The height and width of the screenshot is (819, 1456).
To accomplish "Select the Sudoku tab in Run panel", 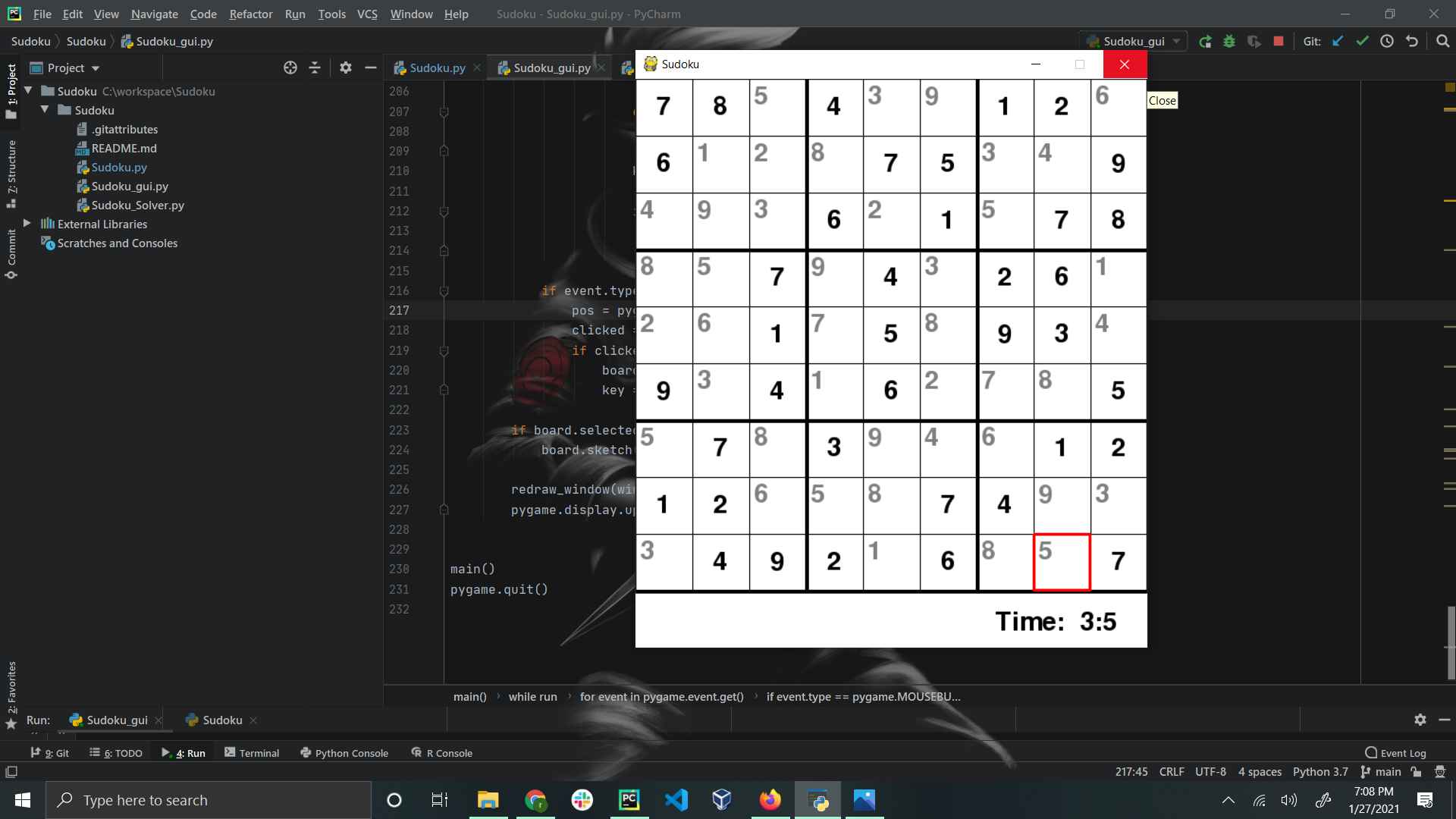I will (222, 720).
